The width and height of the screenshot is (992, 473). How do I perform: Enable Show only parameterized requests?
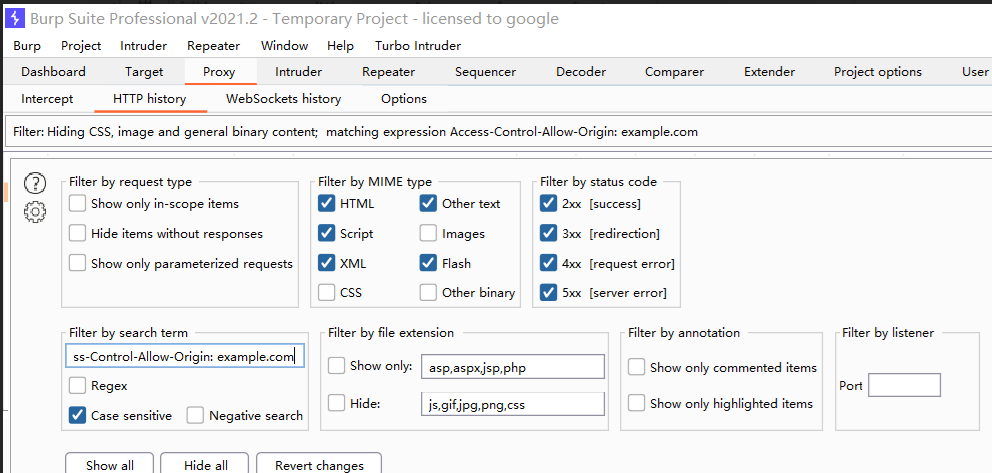(77, 263)
